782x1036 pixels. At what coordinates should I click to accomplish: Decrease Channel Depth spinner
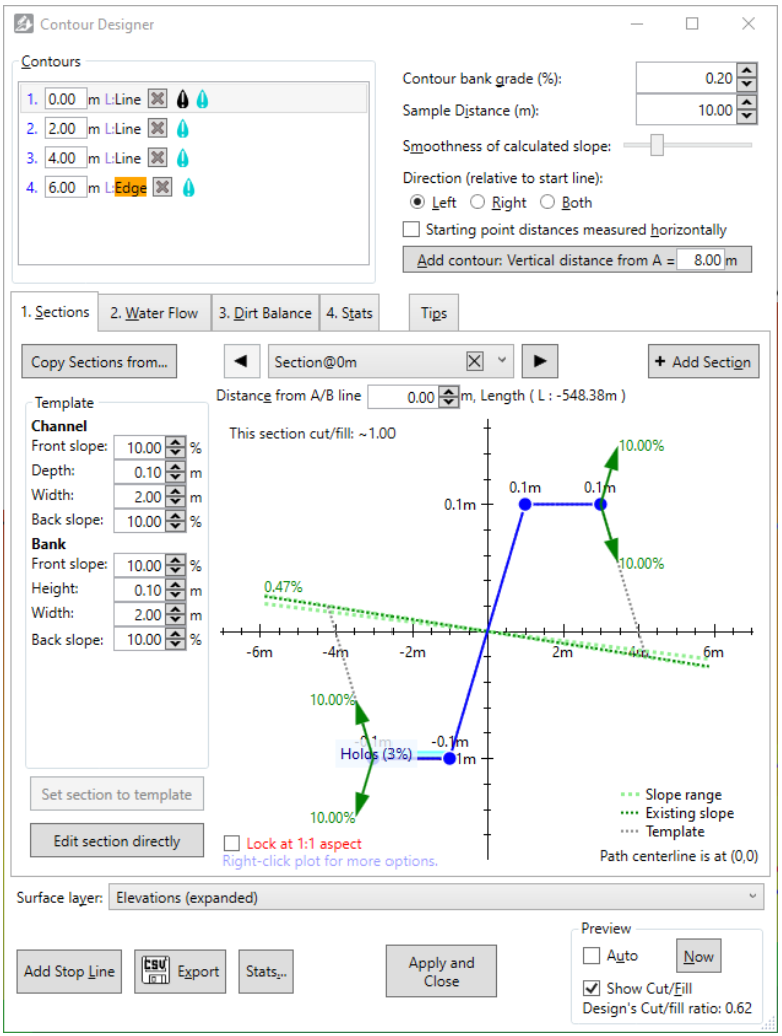175,477
